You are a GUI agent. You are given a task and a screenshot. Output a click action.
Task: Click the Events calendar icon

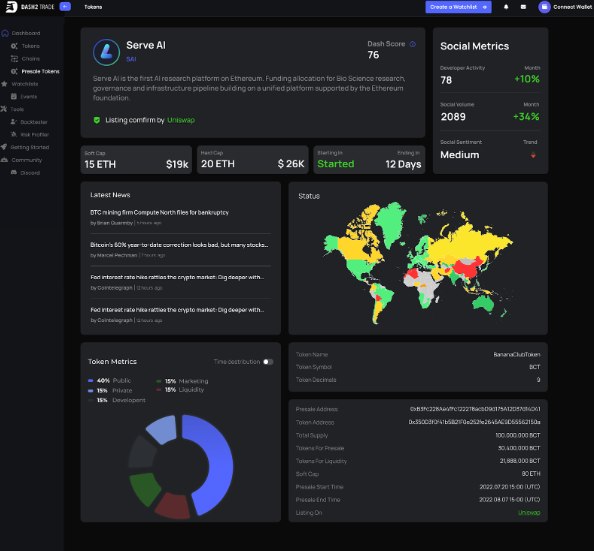coord(14,96)
